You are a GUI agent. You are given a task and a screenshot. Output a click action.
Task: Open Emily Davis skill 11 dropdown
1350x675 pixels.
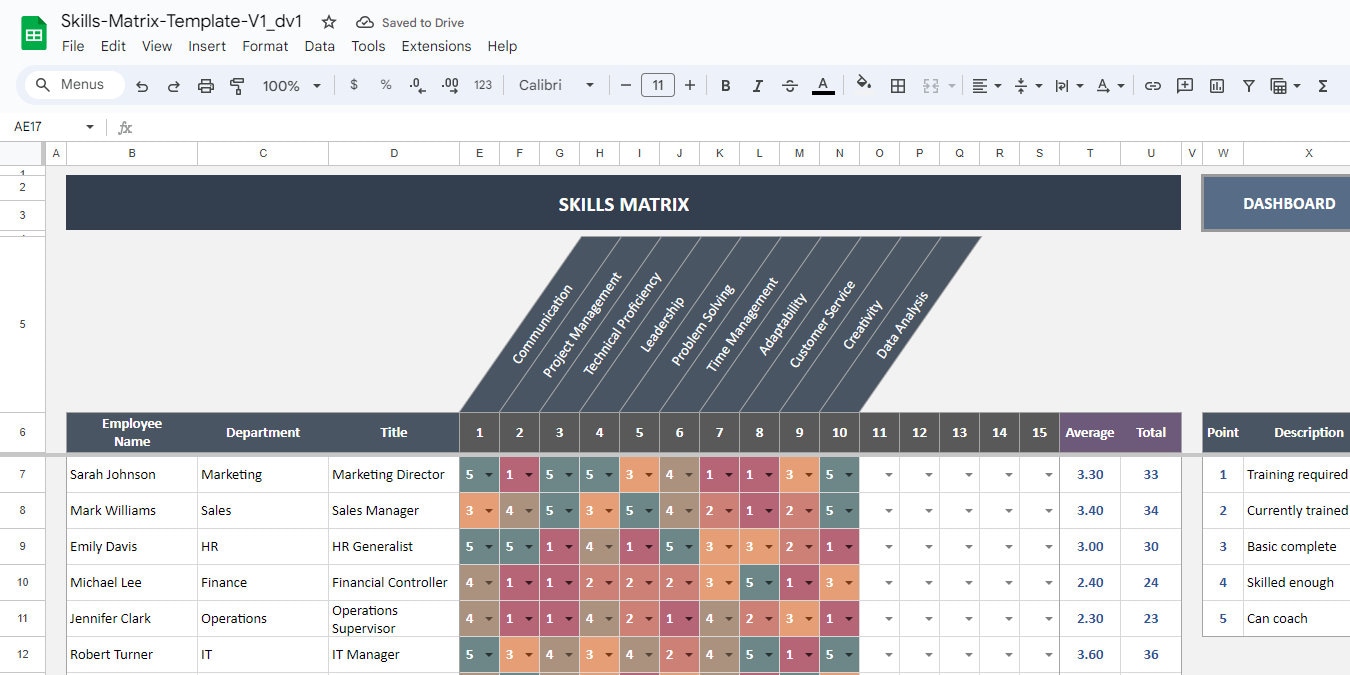(889, 547)
